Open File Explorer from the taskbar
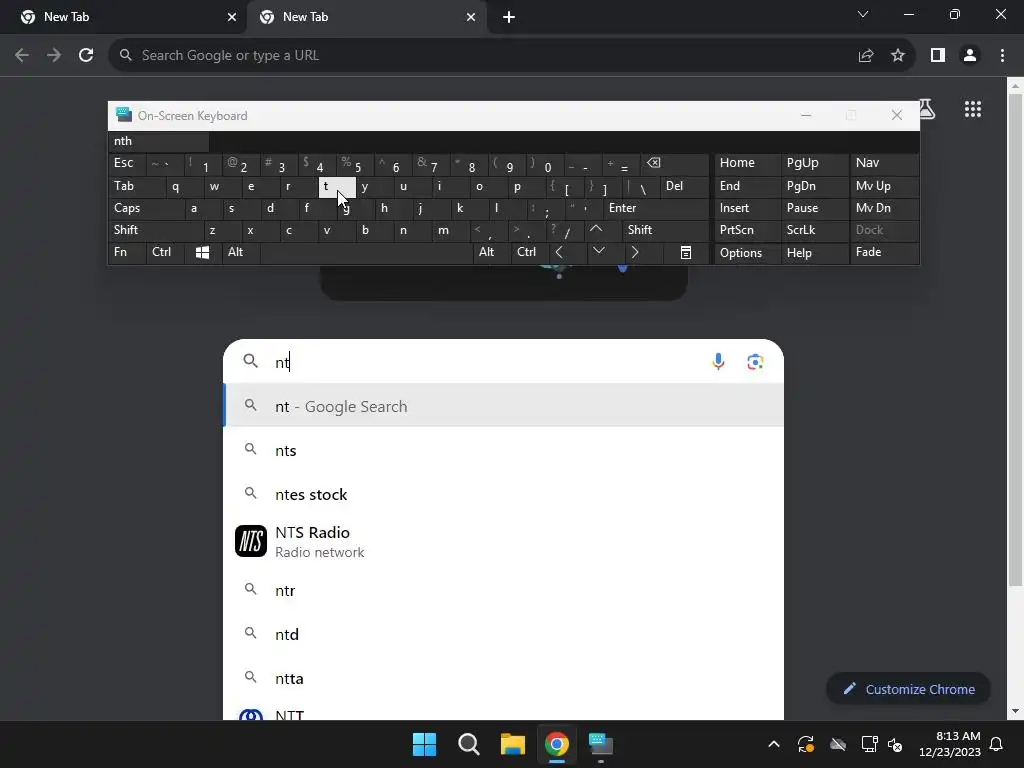 pos(513,744)
